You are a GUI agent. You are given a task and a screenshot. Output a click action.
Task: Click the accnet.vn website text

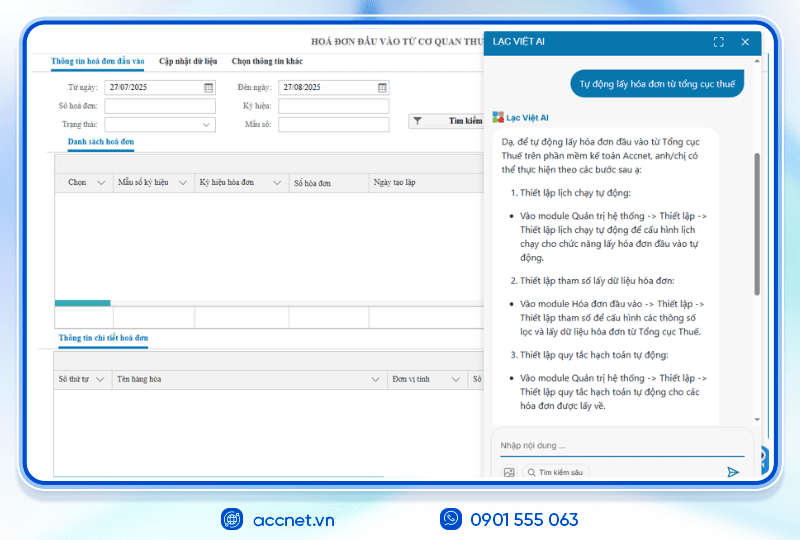pyautogui.click(x=293, y=520)
